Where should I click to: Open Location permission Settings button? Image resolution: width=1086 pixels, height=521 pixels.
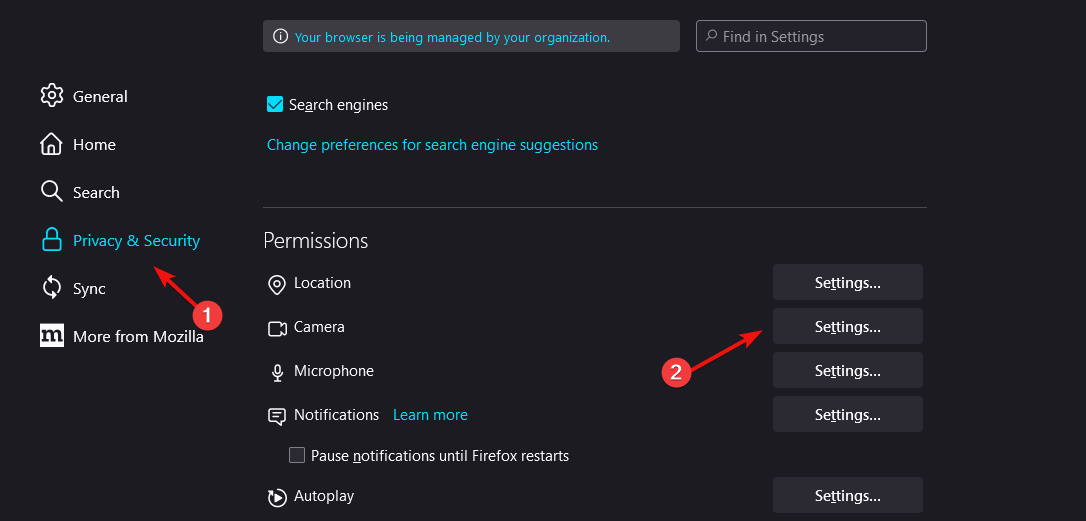pos(848,283)
